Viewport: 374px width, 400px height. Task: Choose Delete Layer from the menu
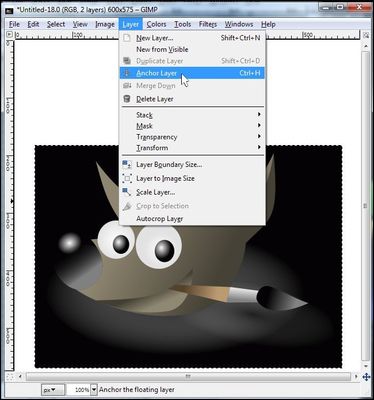[192, 99]
